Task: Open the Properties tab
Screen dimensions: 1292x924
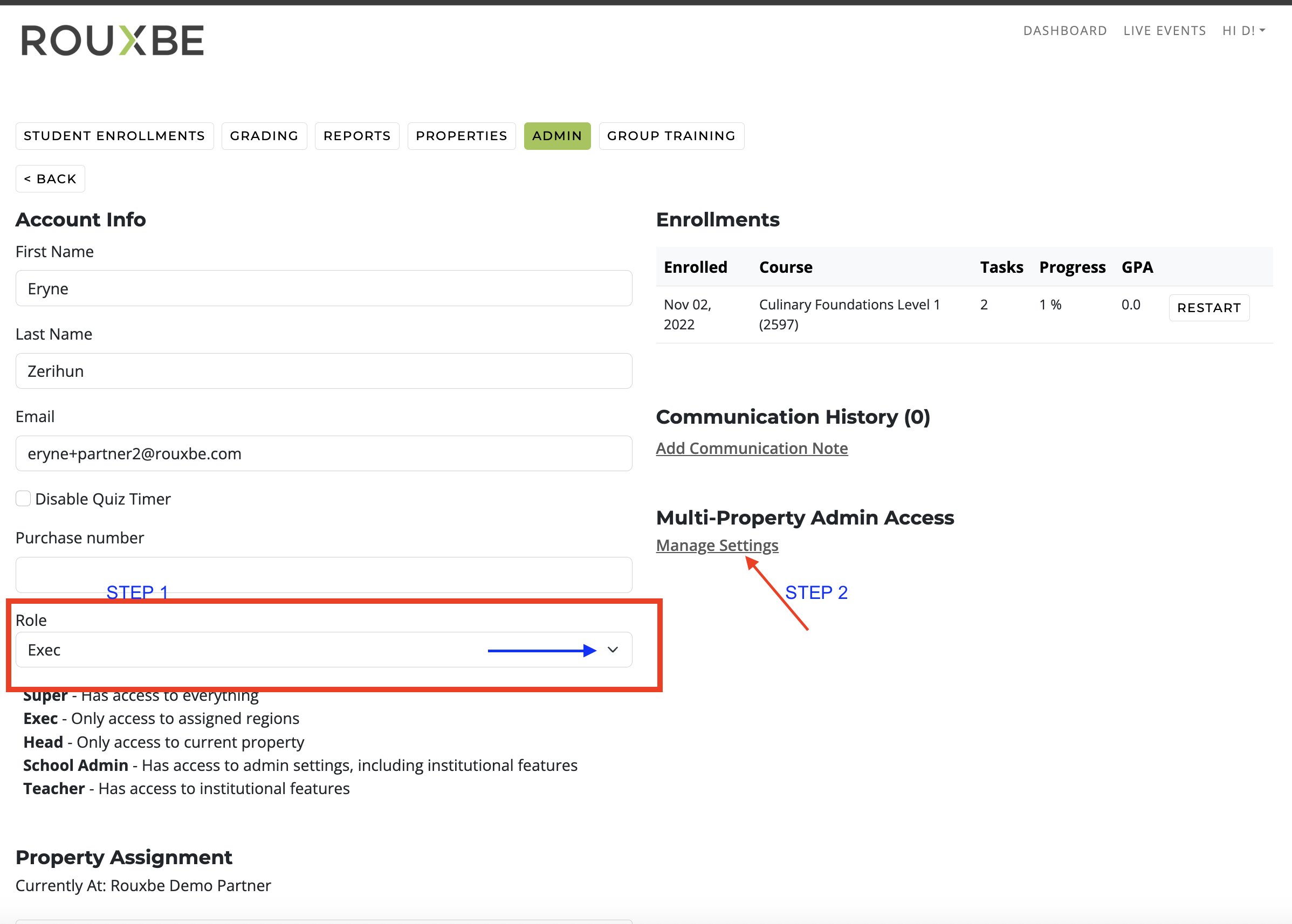Action: [462, 136]
